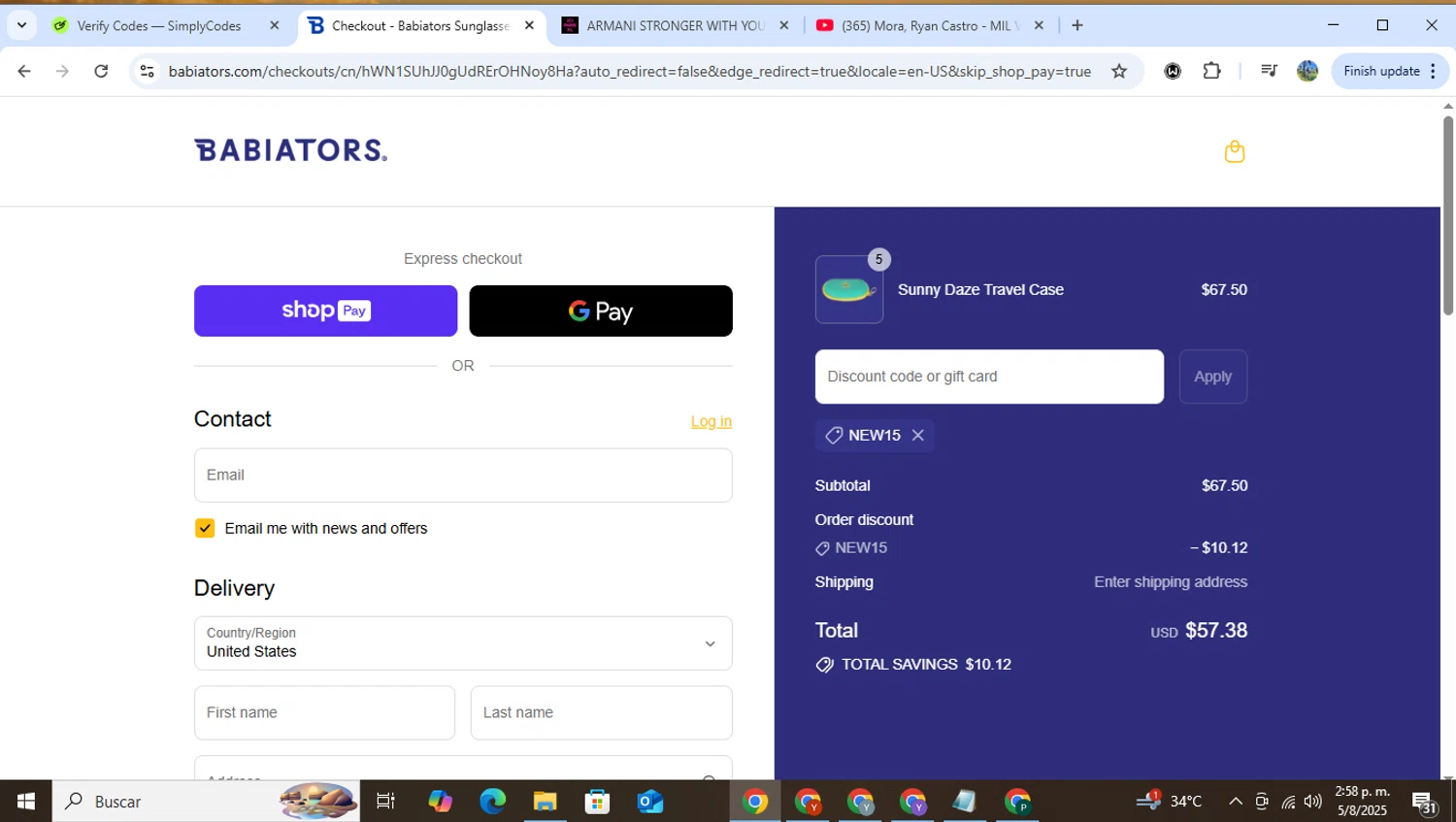
Task: Click the Apply discount button
Action: click(1212, 377)
